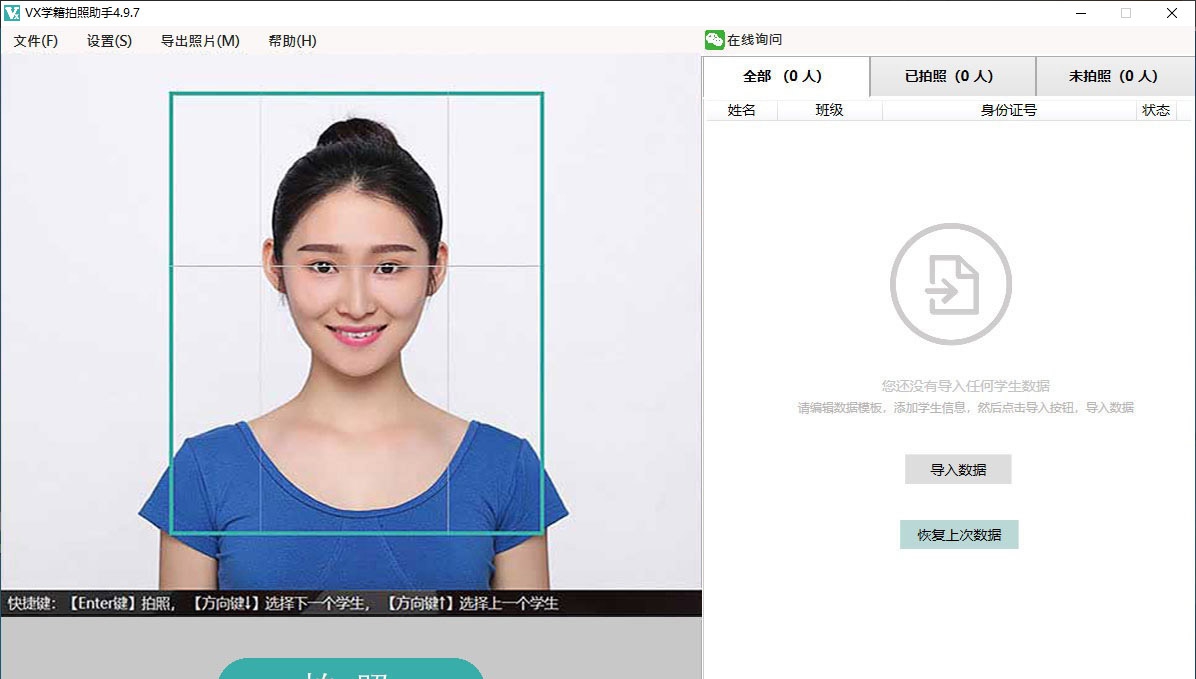The height and width of the screenshot is (679, 1196).
Task: Click the 在线询问 text link
Action: click(x=756, y=40)
